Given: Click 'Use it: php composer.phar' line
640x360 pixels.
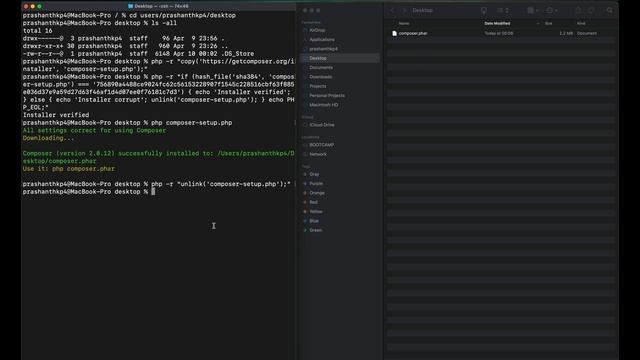Looking at the screenshot, I should (69, 169).
